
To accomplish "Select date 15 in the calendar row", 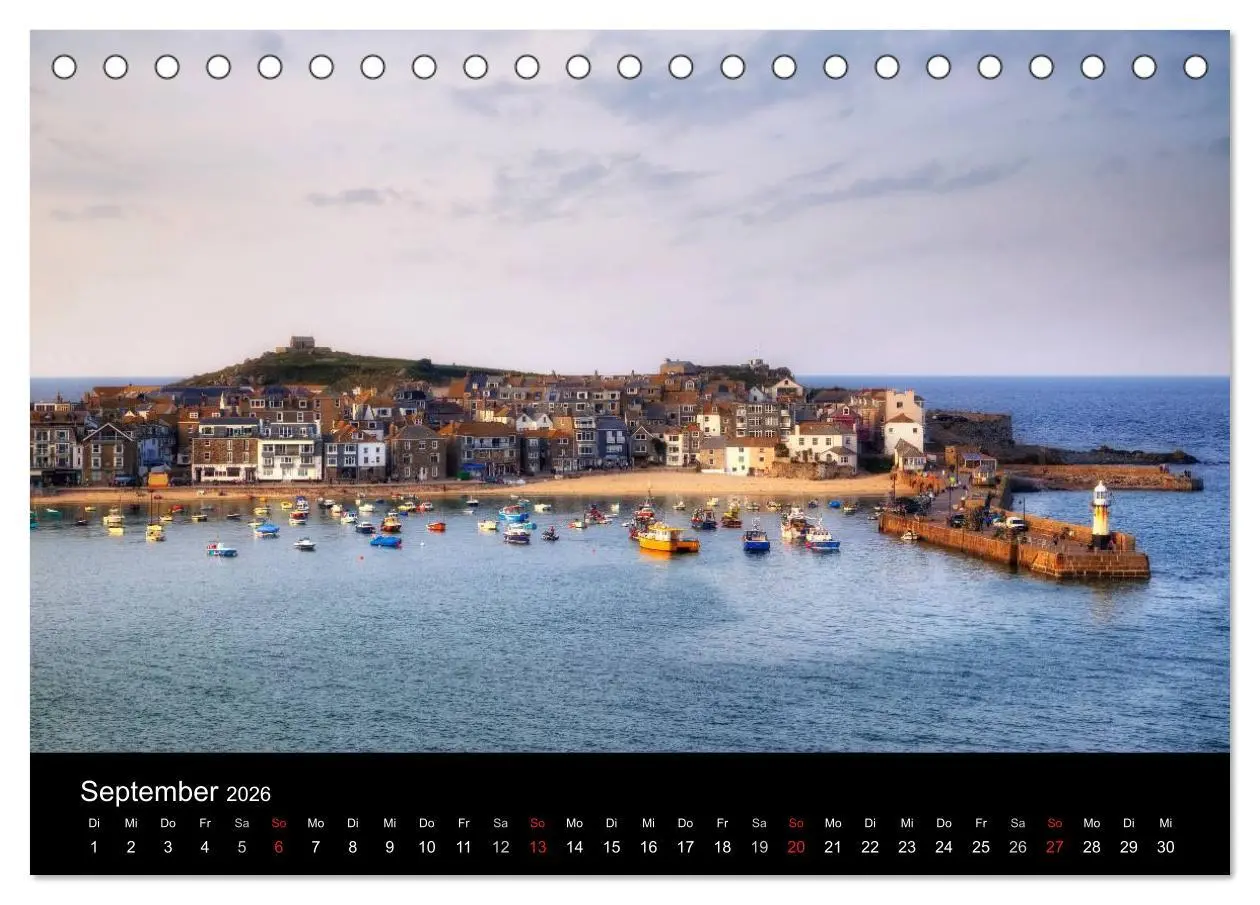I will click(x=611, y=847).
